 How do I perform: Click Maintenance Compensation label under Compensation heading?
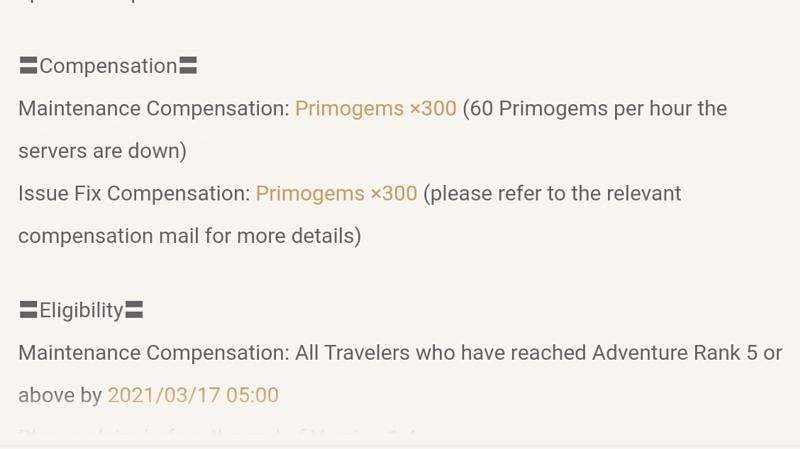154,109
